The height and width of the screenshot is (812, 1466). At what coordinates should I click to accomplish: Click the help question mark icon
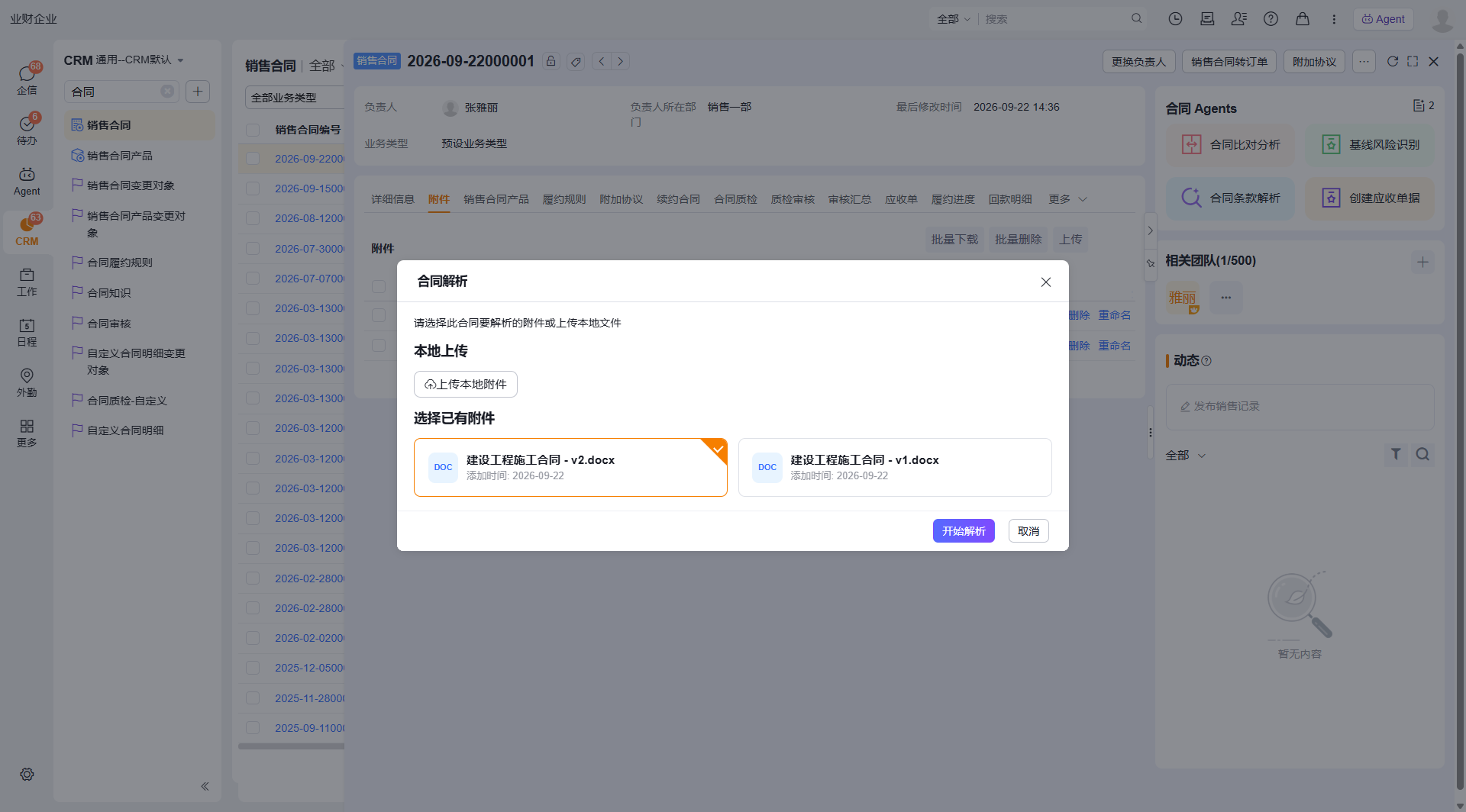[x=1271, y=19]
